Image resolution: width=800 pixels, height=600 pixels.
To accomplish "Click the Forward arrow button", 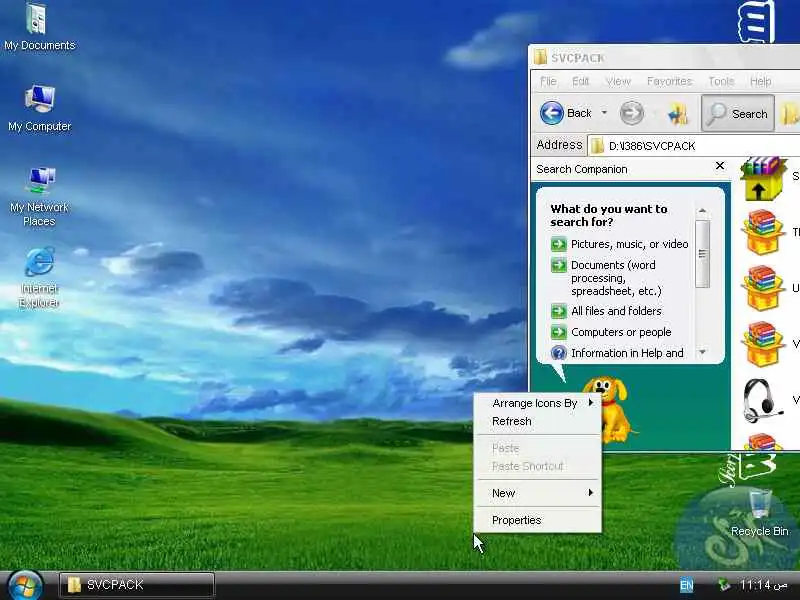I will [632, 113].
